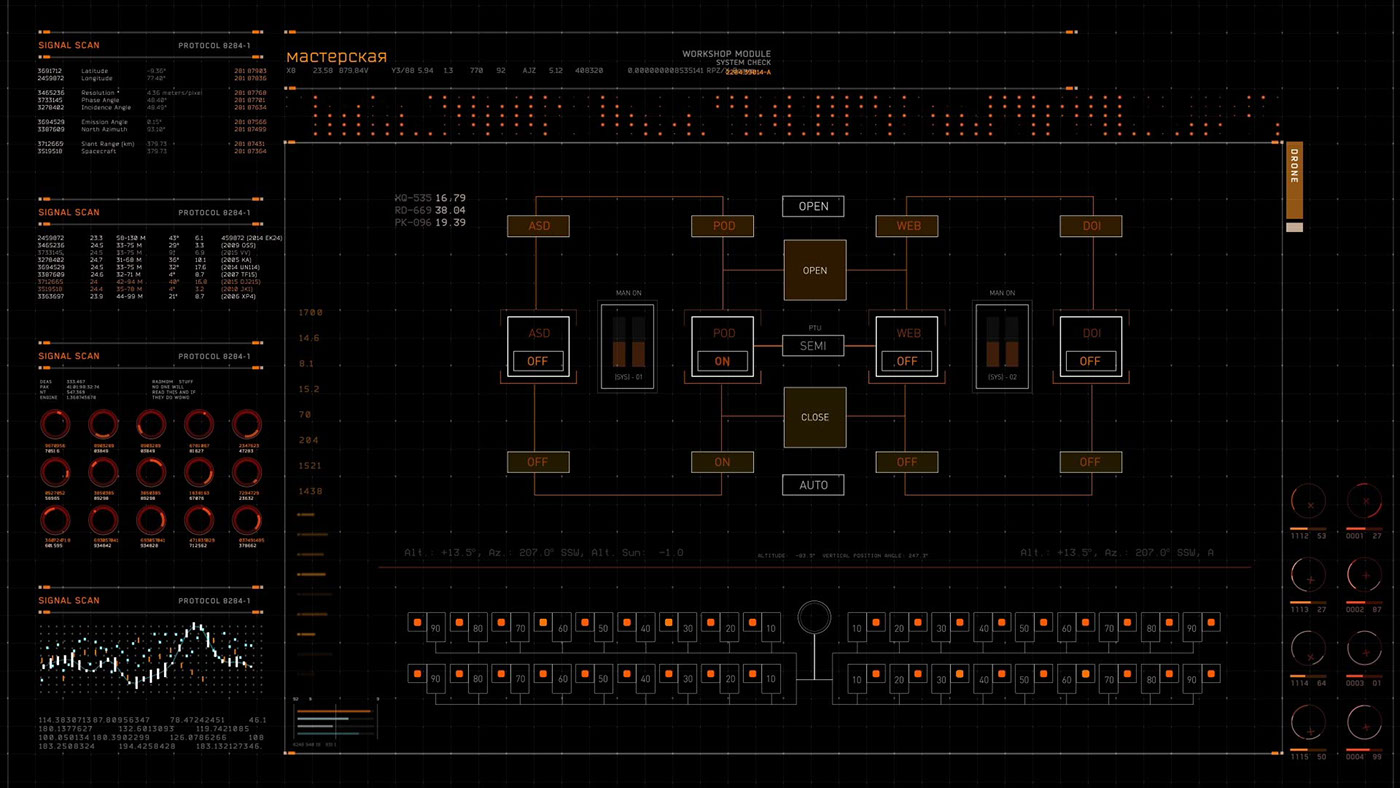Open the DRONE side tab
Screen dimensions: 1400x788
[1294, 180]
